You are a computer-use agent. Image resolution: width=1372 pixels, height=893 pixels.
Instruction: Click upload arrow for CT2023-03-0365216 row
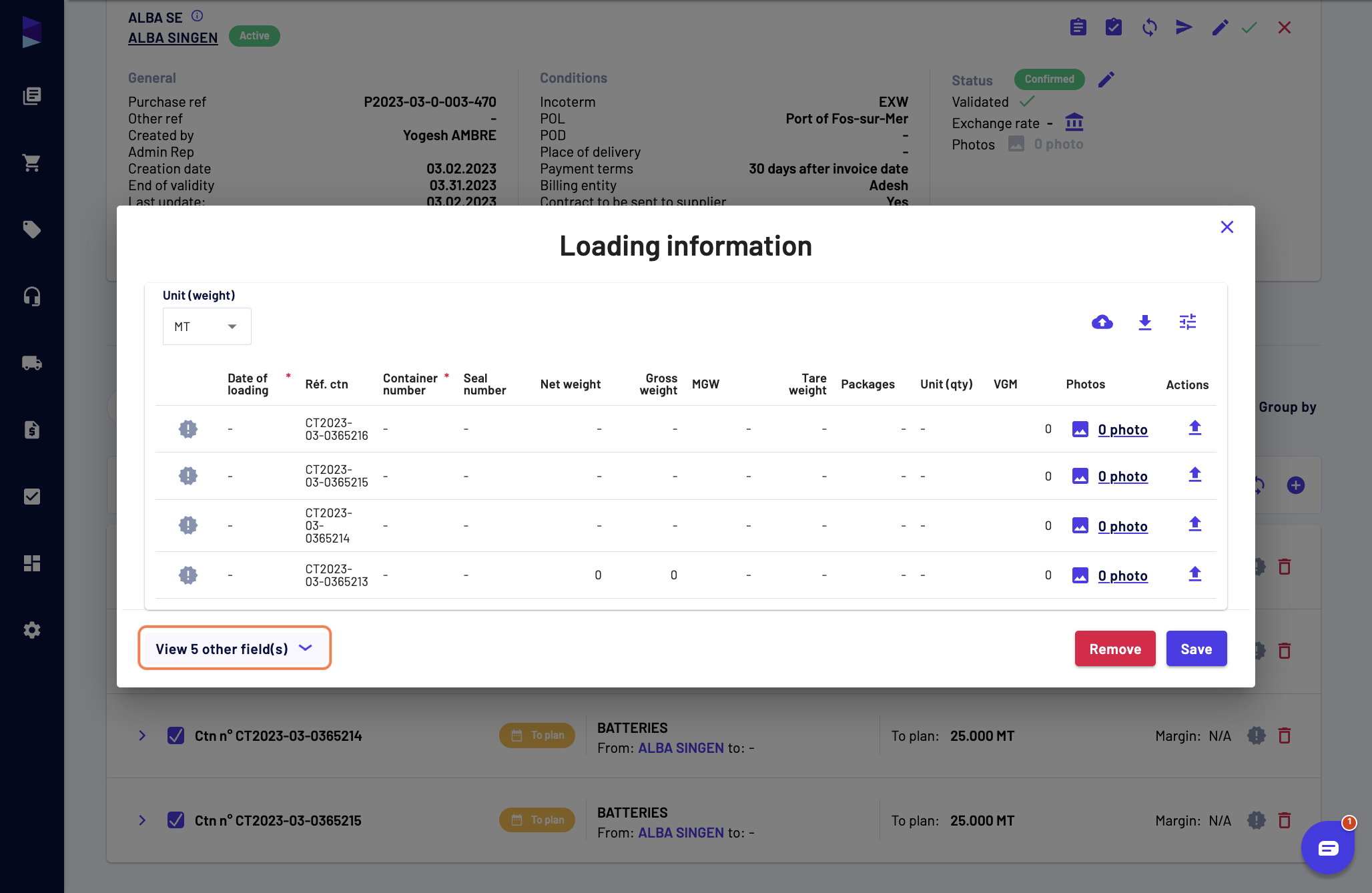click(1195, 428)
